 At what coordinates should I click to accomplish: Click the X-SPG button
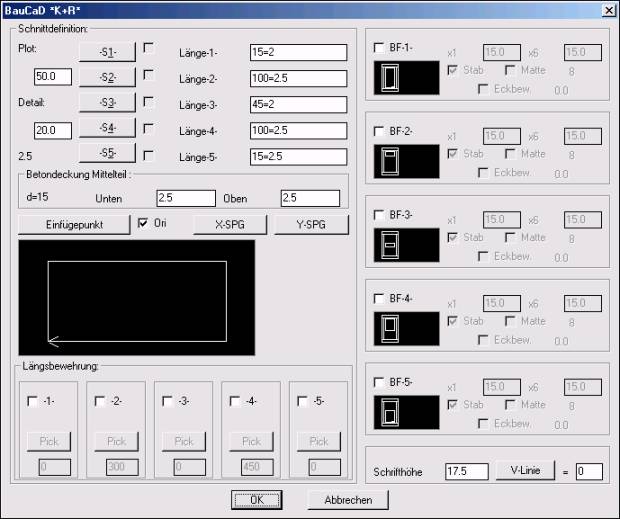[230, 225]
